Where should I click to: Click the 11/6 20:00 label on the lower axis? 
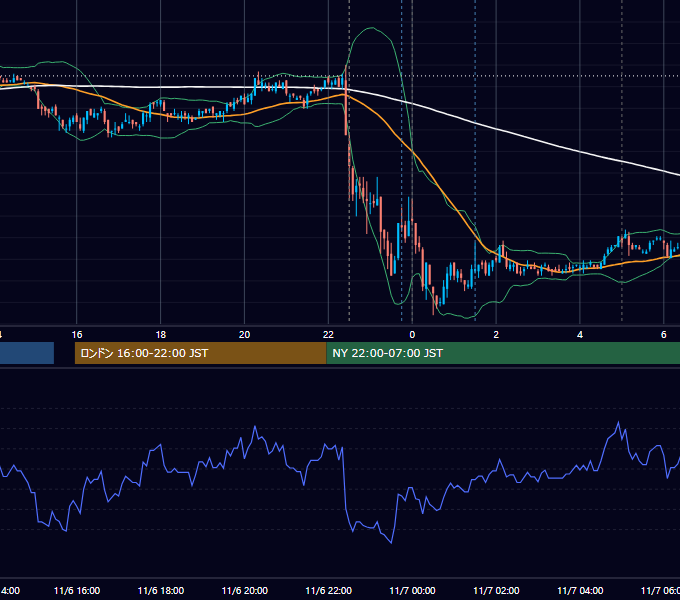(245, 590)
